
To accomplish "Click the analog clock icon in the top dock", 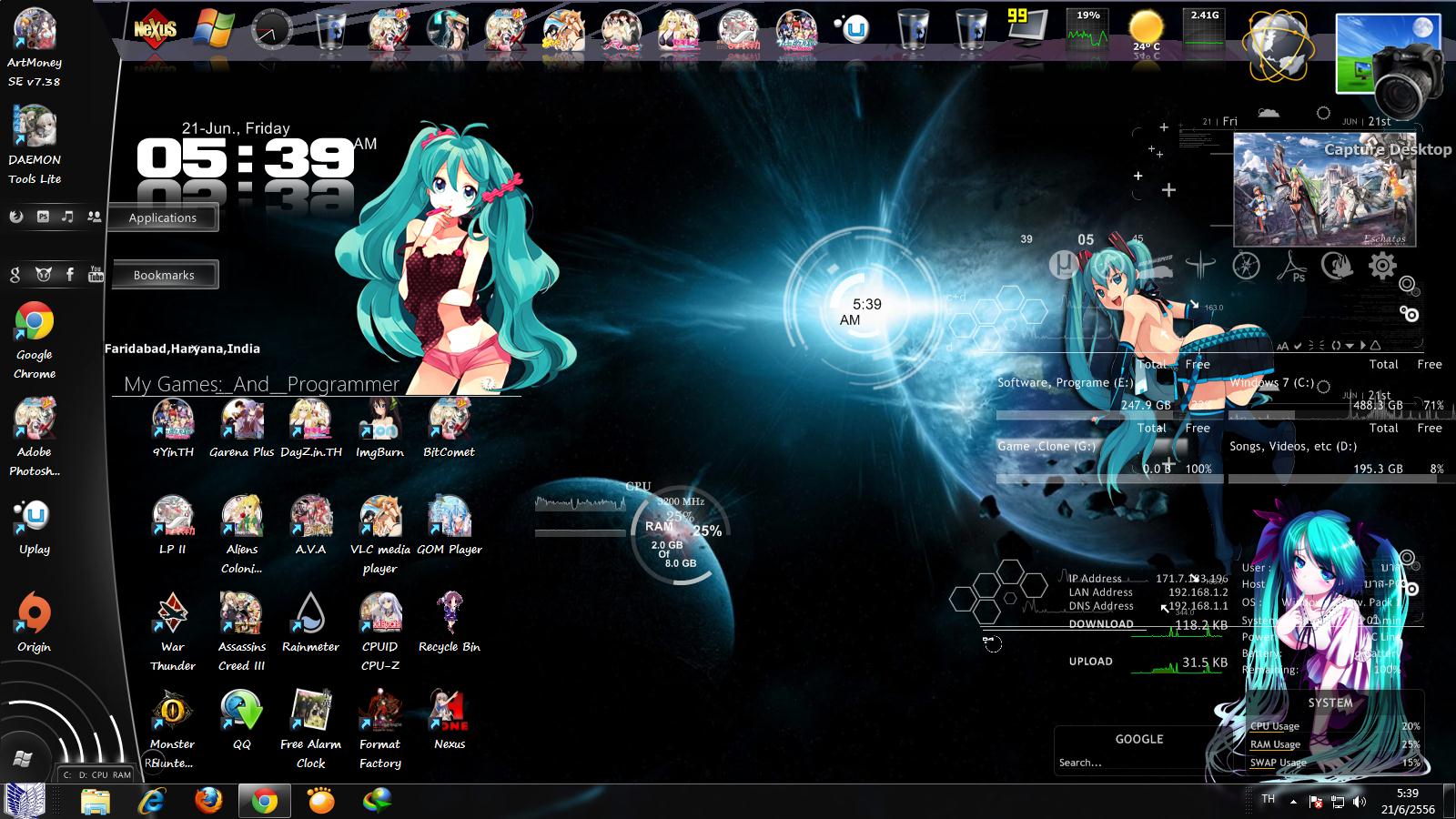I will pos(272,29).
